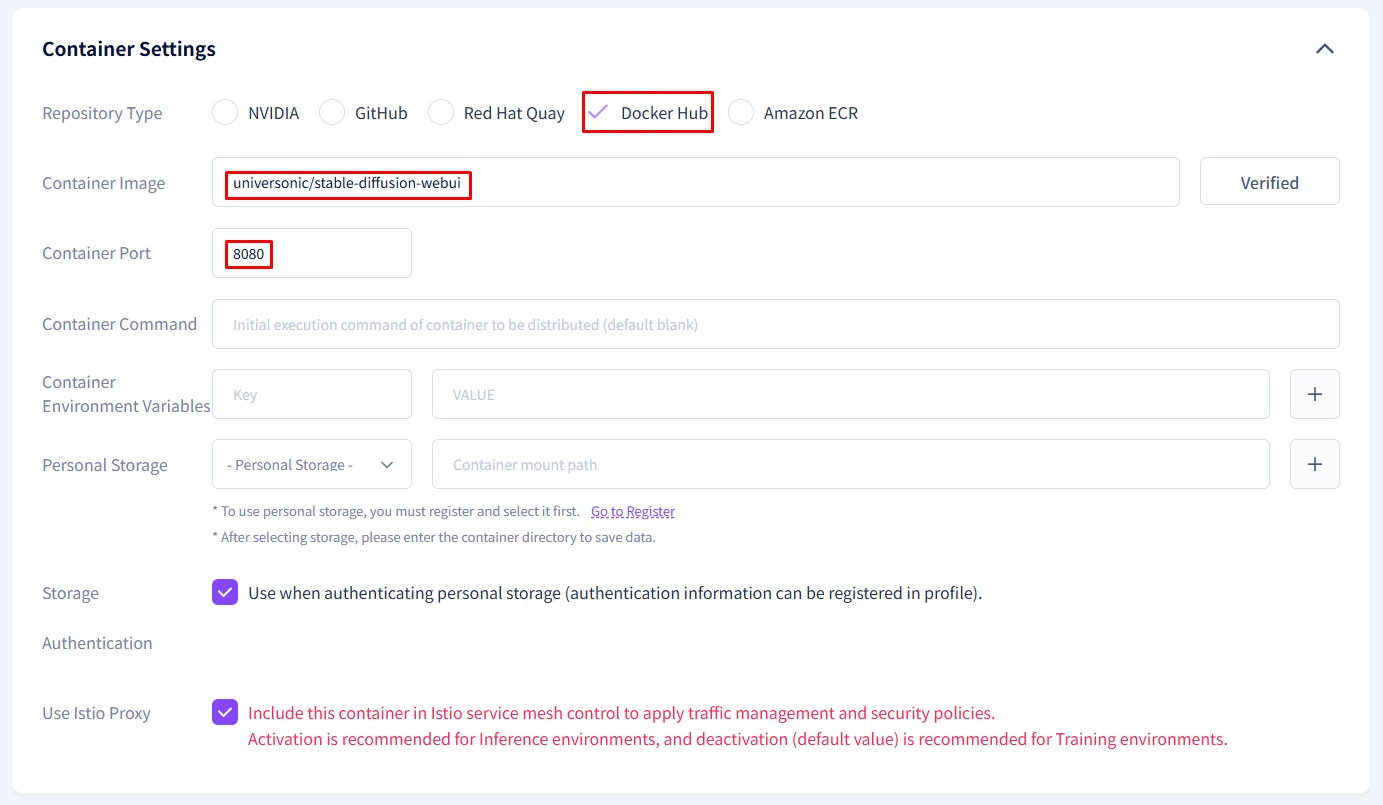
Task: Click the Container Image input field
Action: 800,183
